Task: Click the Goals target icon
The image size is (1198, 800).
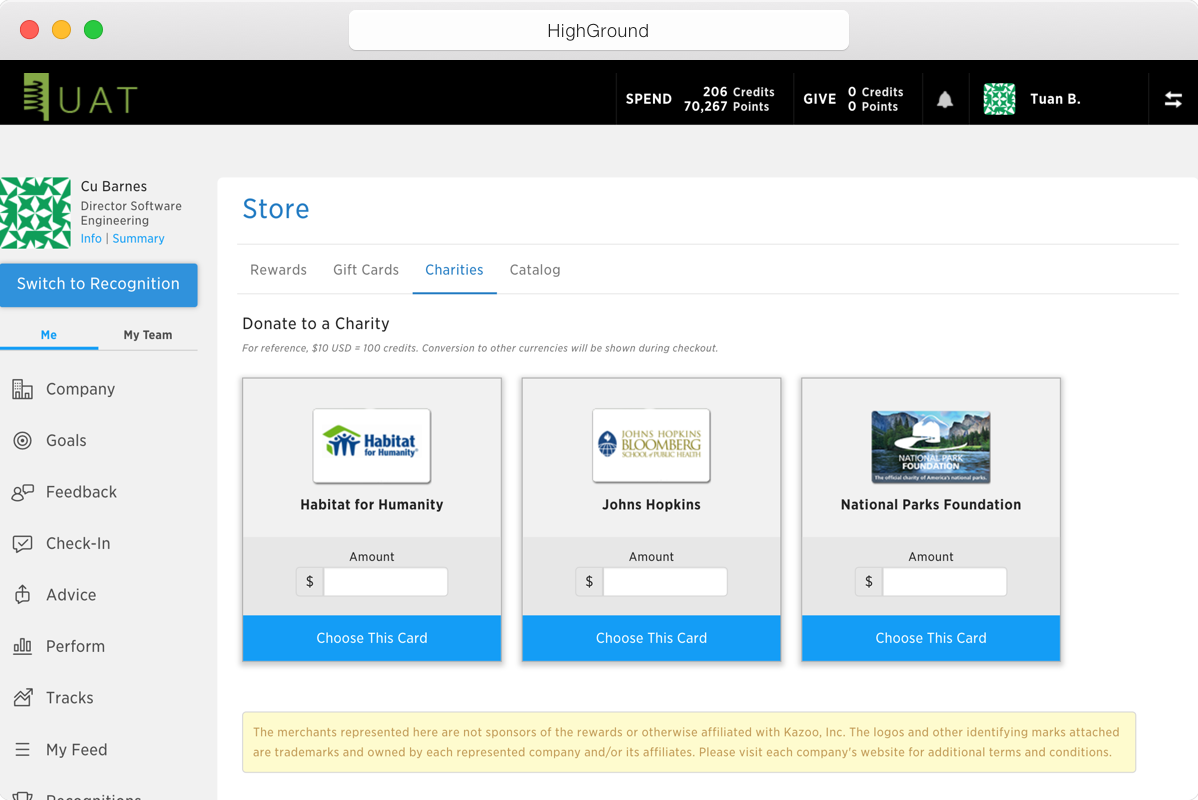Action: tap(23, 440)
